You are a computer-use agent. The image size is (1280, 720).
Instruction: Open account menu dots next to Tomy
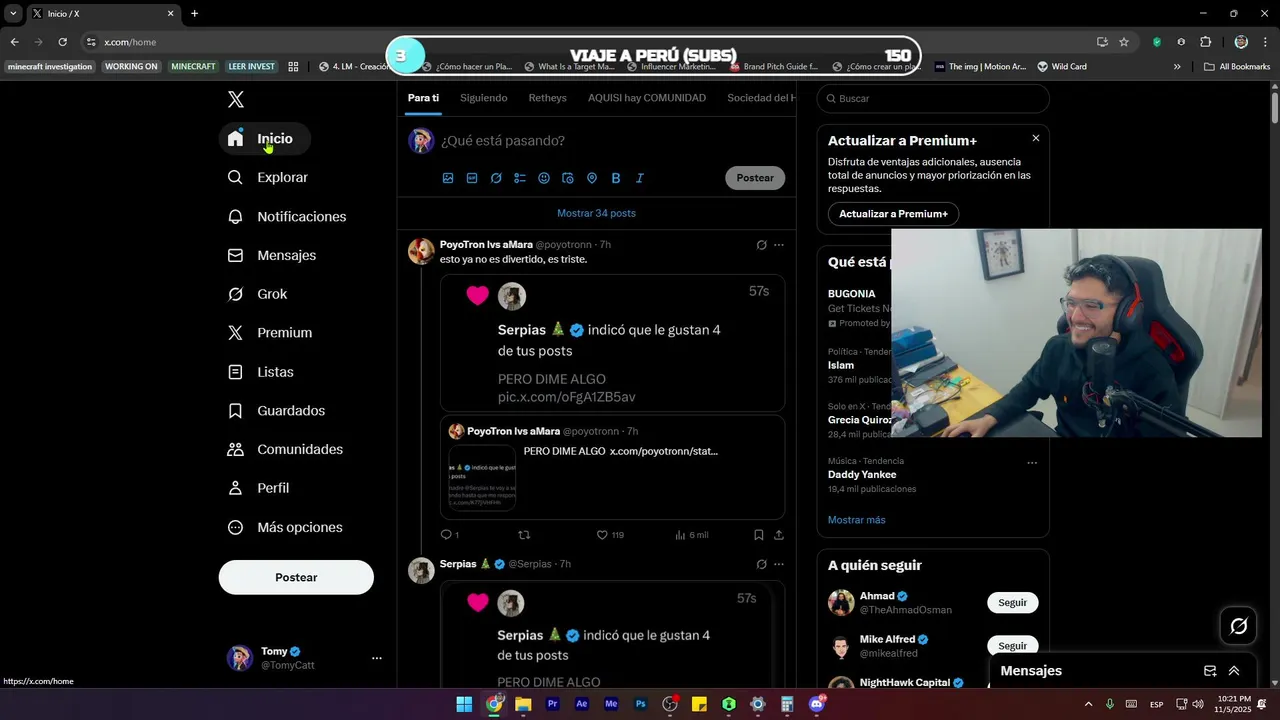[377, 658]
